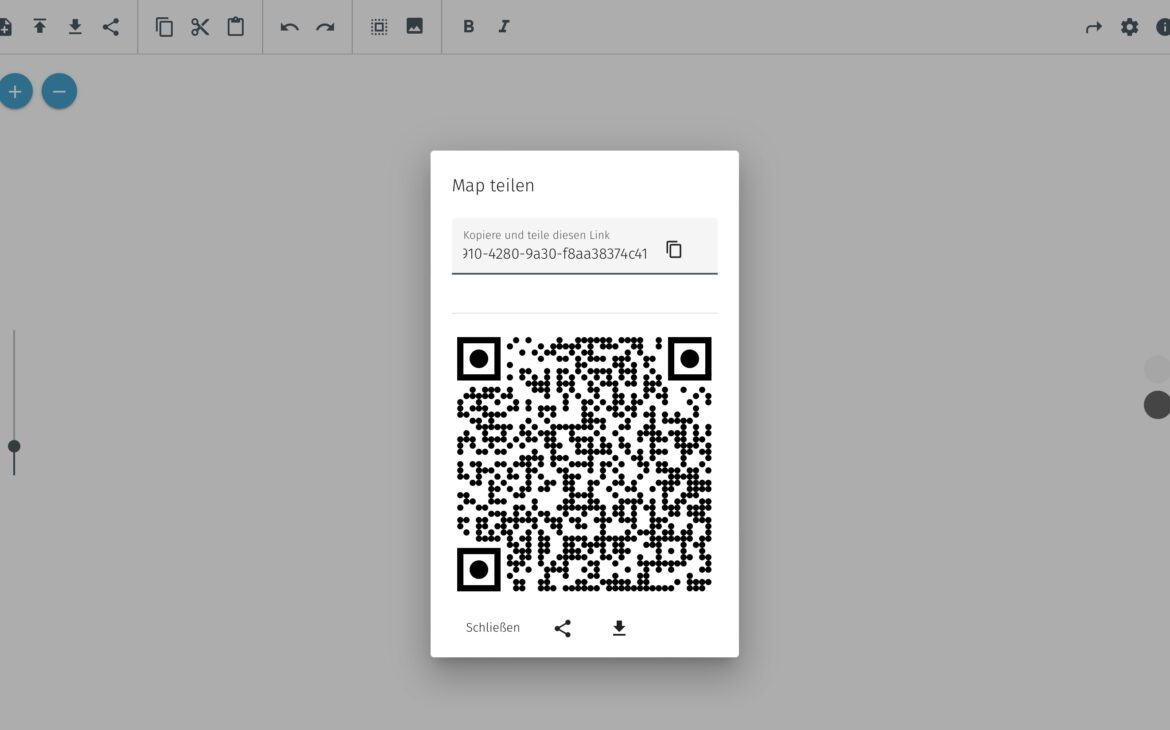The image size is (1170, 730).
Task: Open the settings gear
Action: [1130, 27]
